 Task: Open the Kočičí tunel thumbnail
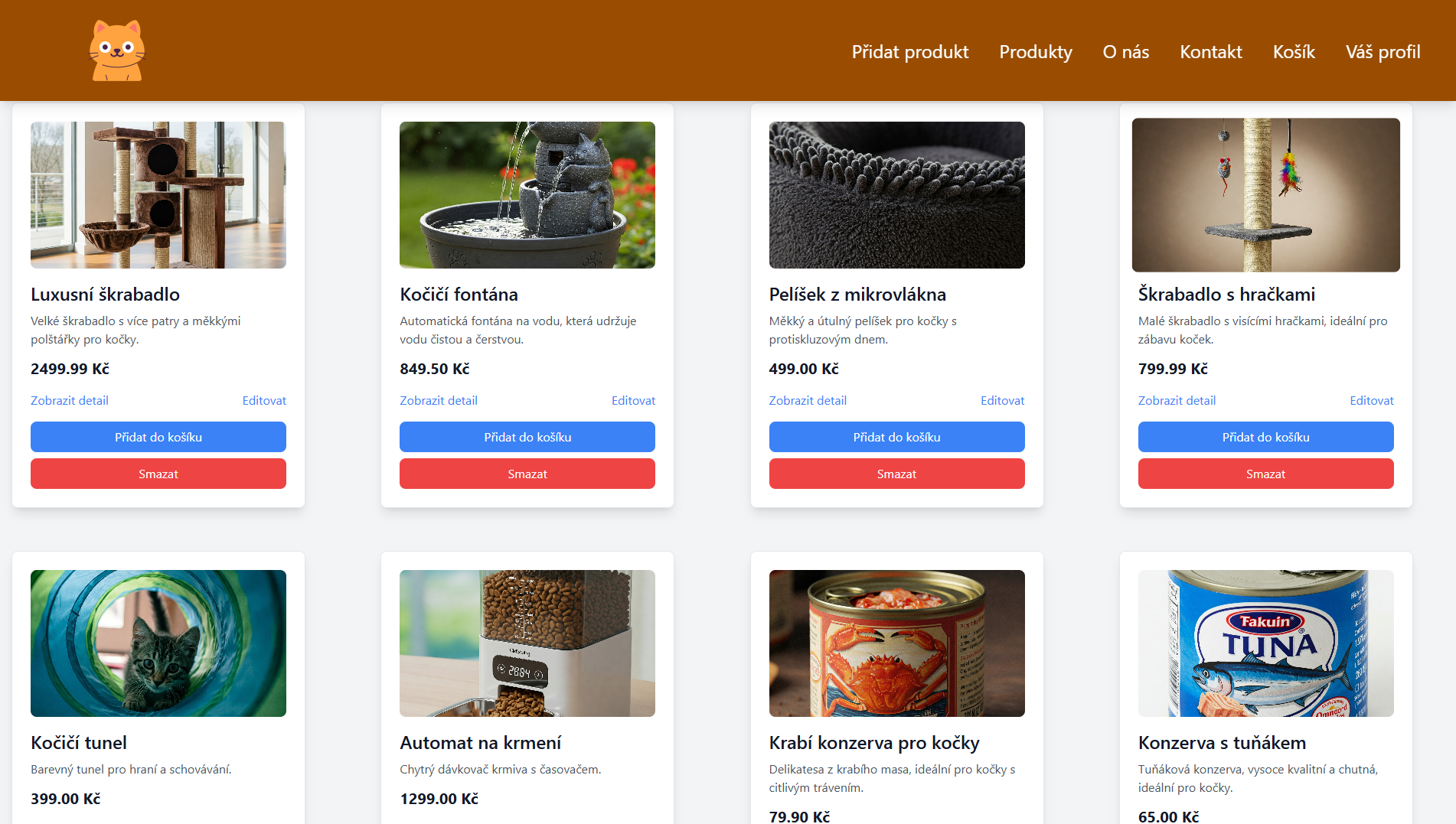158,643
